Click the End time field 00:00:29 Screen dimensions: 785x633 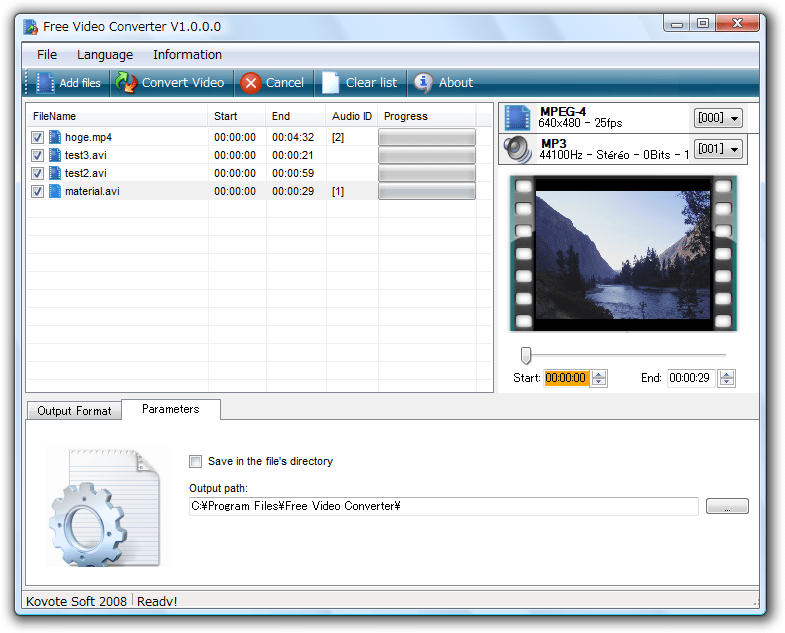691,378
